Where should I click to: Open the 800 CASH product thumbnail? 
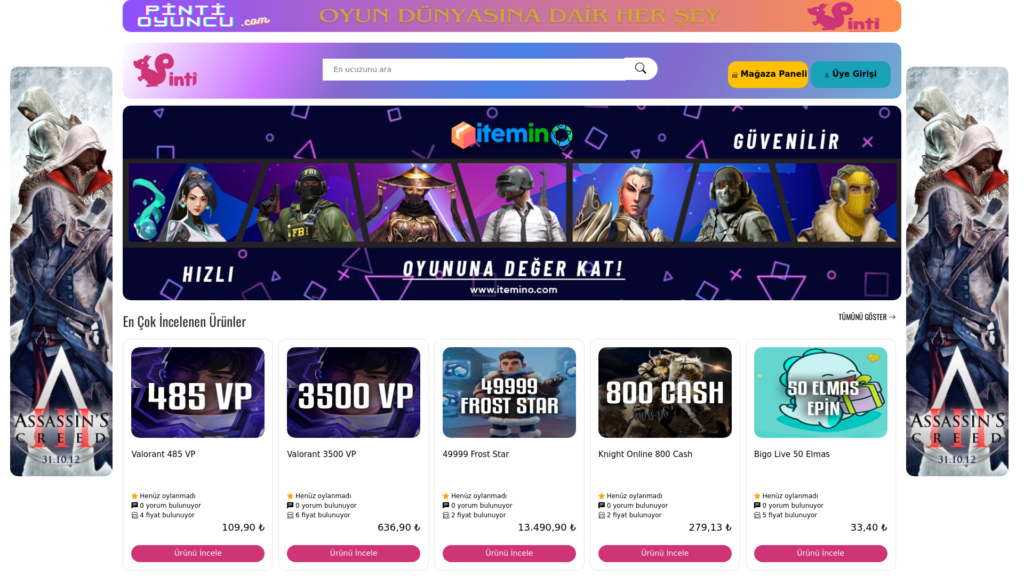point(665,392)
